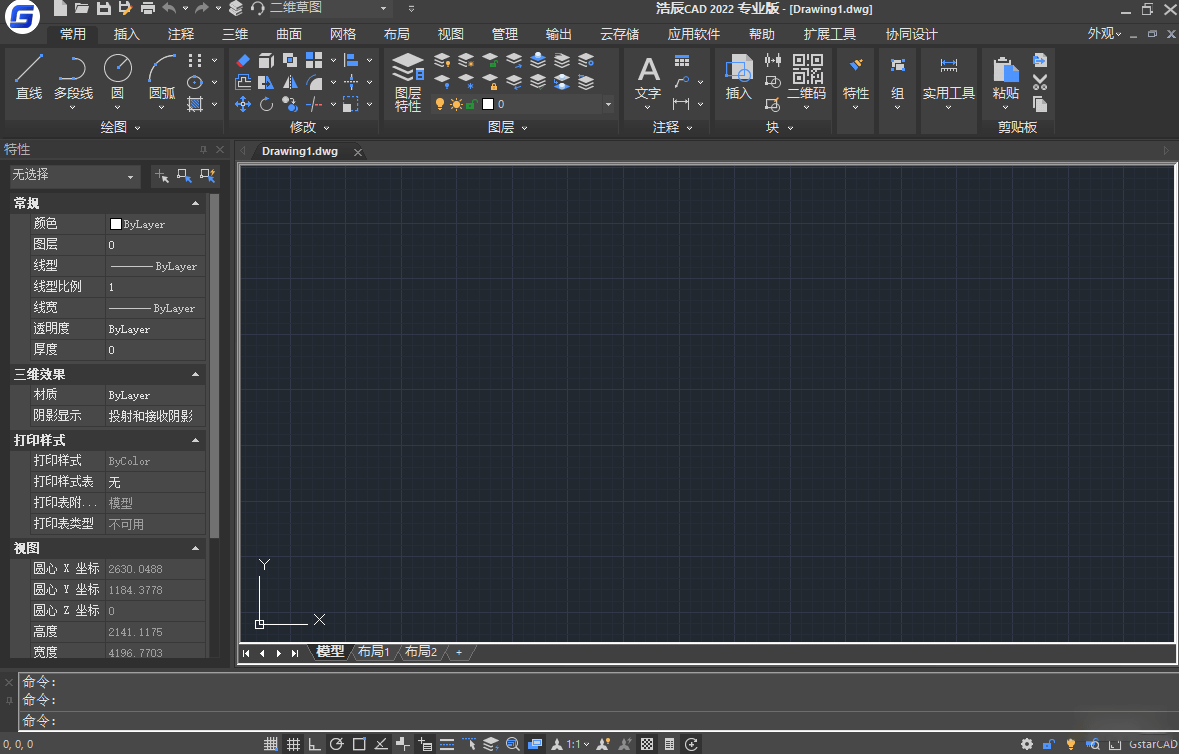Toggle grid display in the status bar
The height and width of the screenshot is (754, 1179).
(293, 744)
